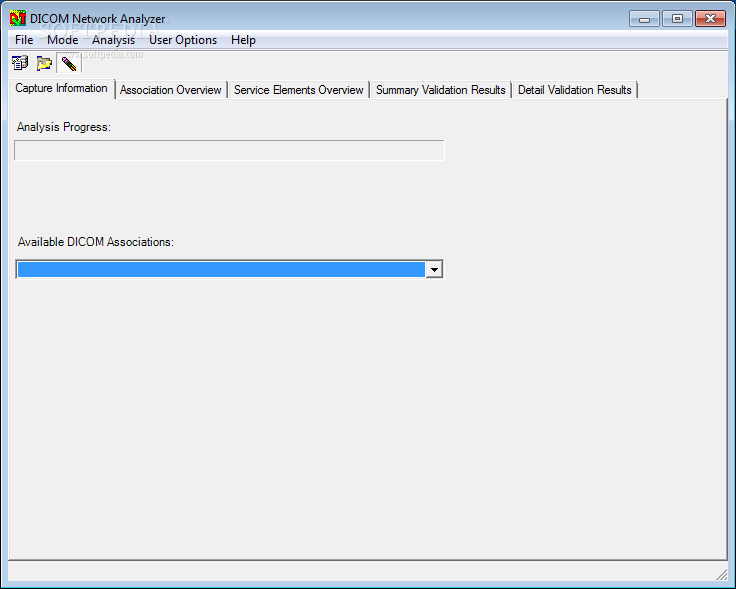736x589 pixels.
Task: Click the open folder toolbar icon
Action: point(44,63)
